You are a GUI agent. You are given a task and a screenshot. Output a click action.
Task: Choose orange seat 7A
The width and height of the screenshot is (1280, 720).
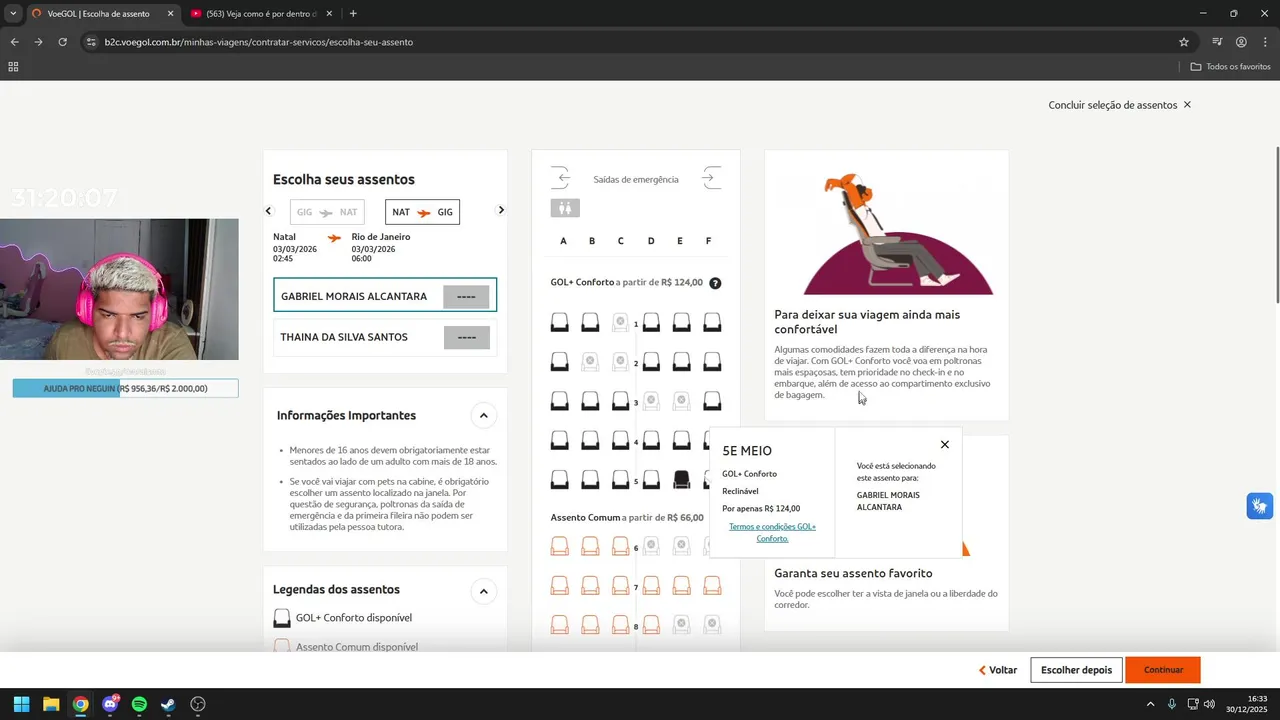[560, 586]
